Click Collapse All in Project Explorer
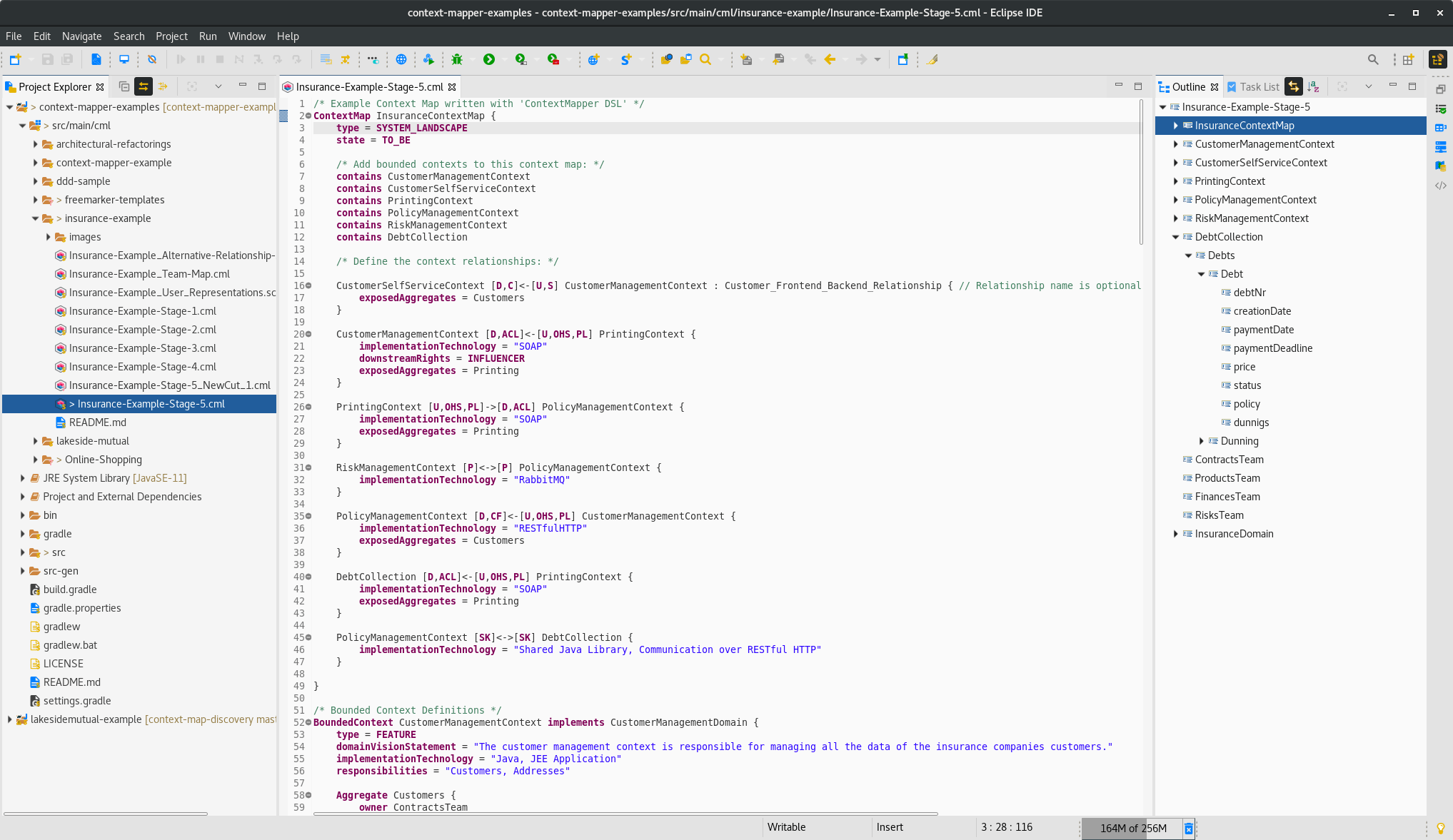Image resolution: width=1453 pixels, height=840 pixels. tap(124, 86)
